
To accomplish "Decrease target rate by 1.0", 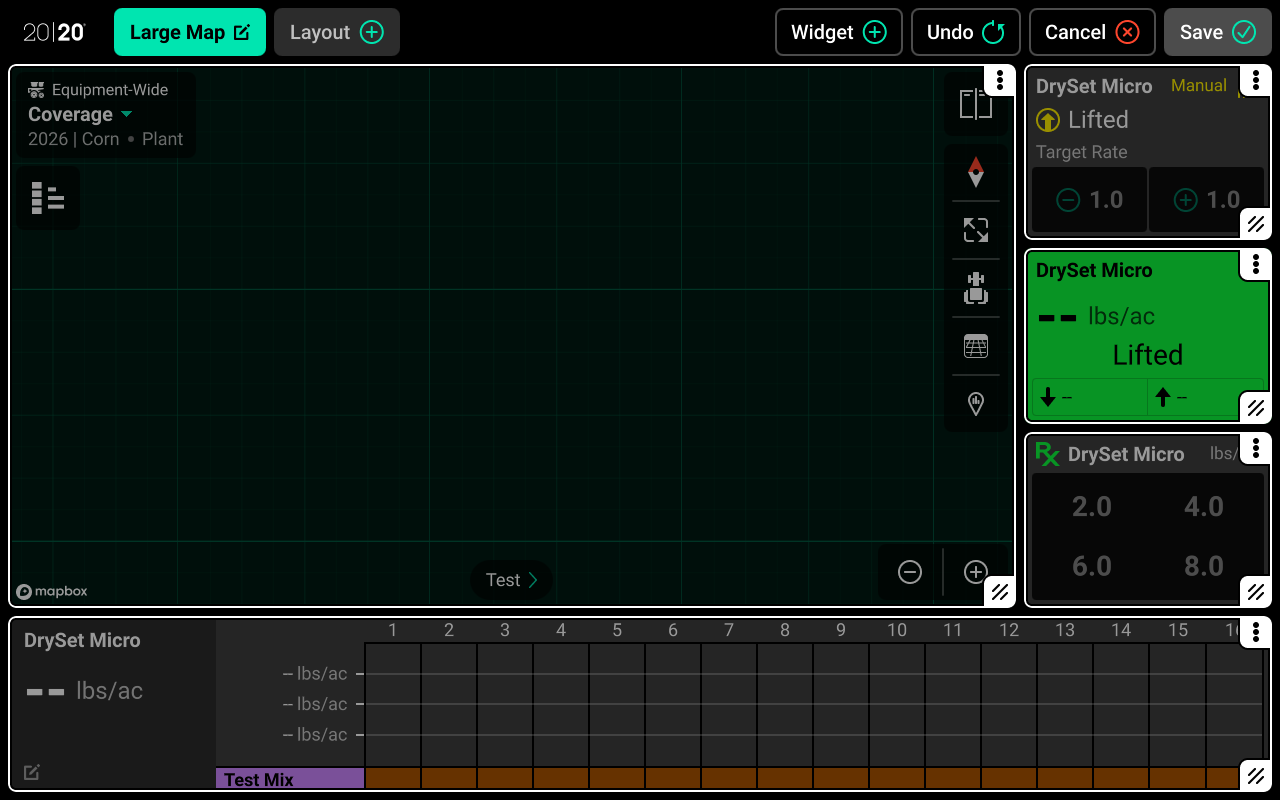I will pos(1089,200).
